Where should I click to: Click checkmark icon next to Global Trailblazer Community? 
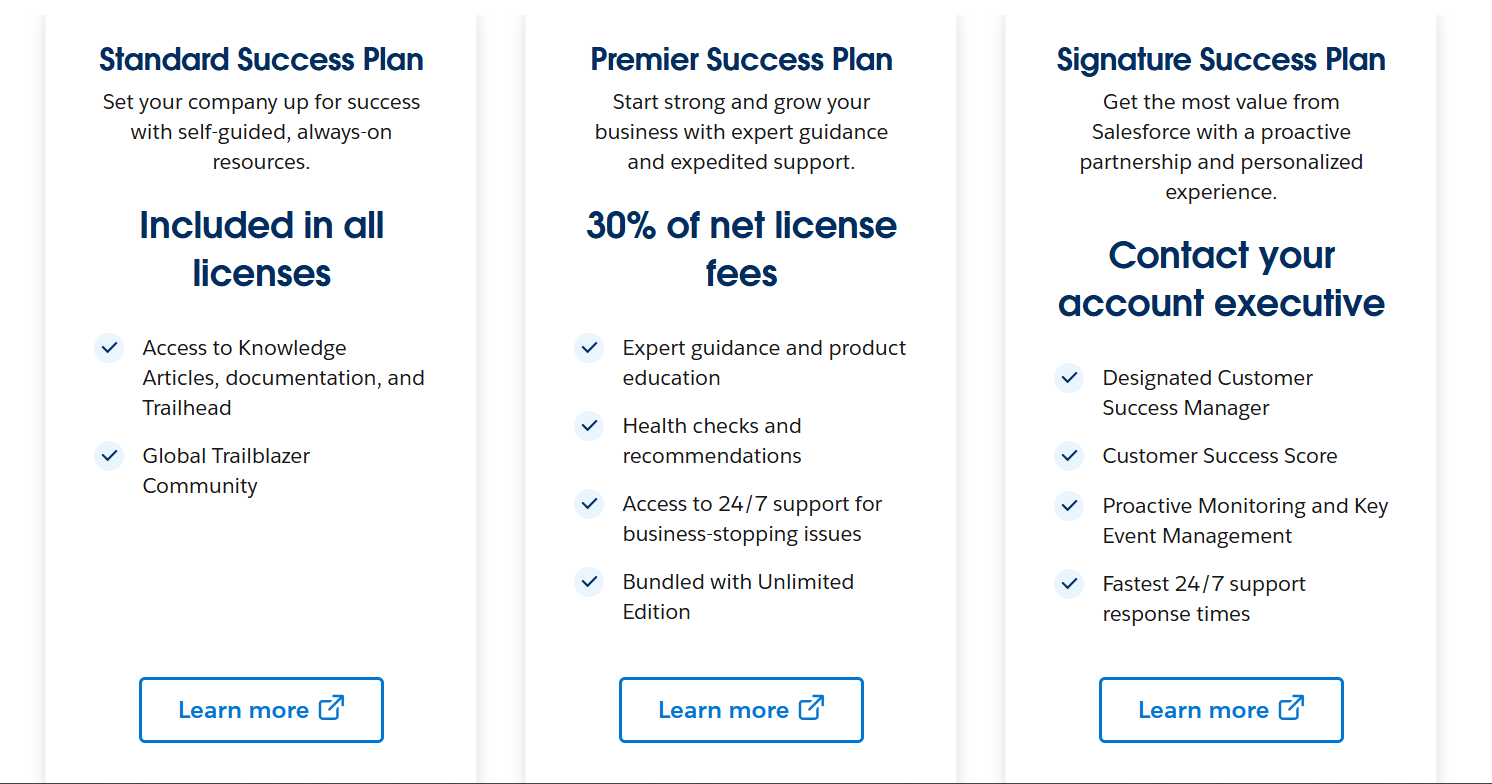109,456
